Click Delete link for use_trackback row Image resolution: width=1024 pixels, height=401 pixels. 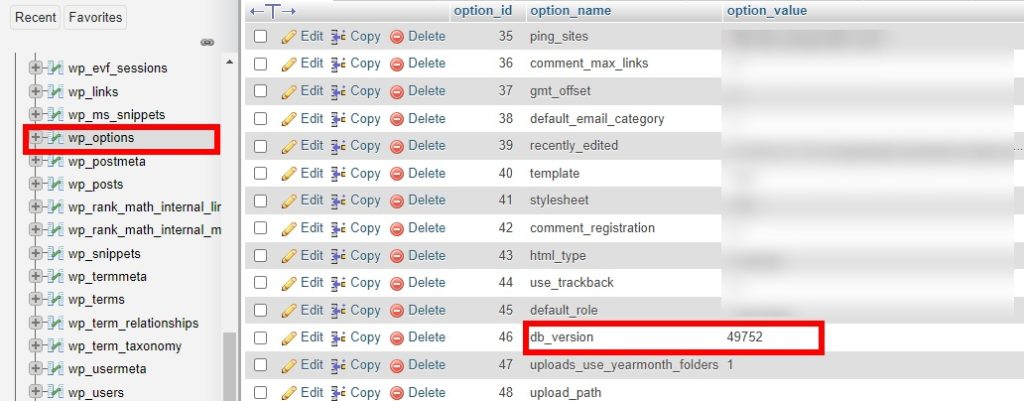coord(427,283)
